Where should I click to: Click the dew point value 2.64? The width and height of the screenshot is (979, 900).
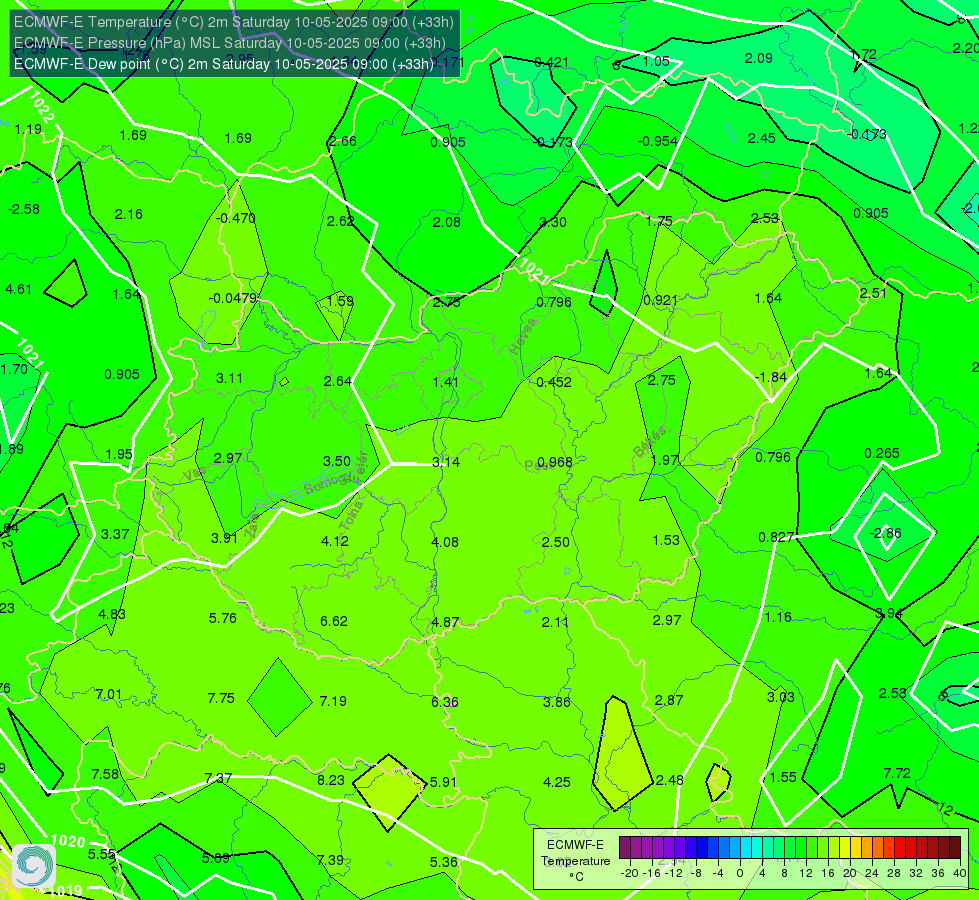click(x=338, y=380)
